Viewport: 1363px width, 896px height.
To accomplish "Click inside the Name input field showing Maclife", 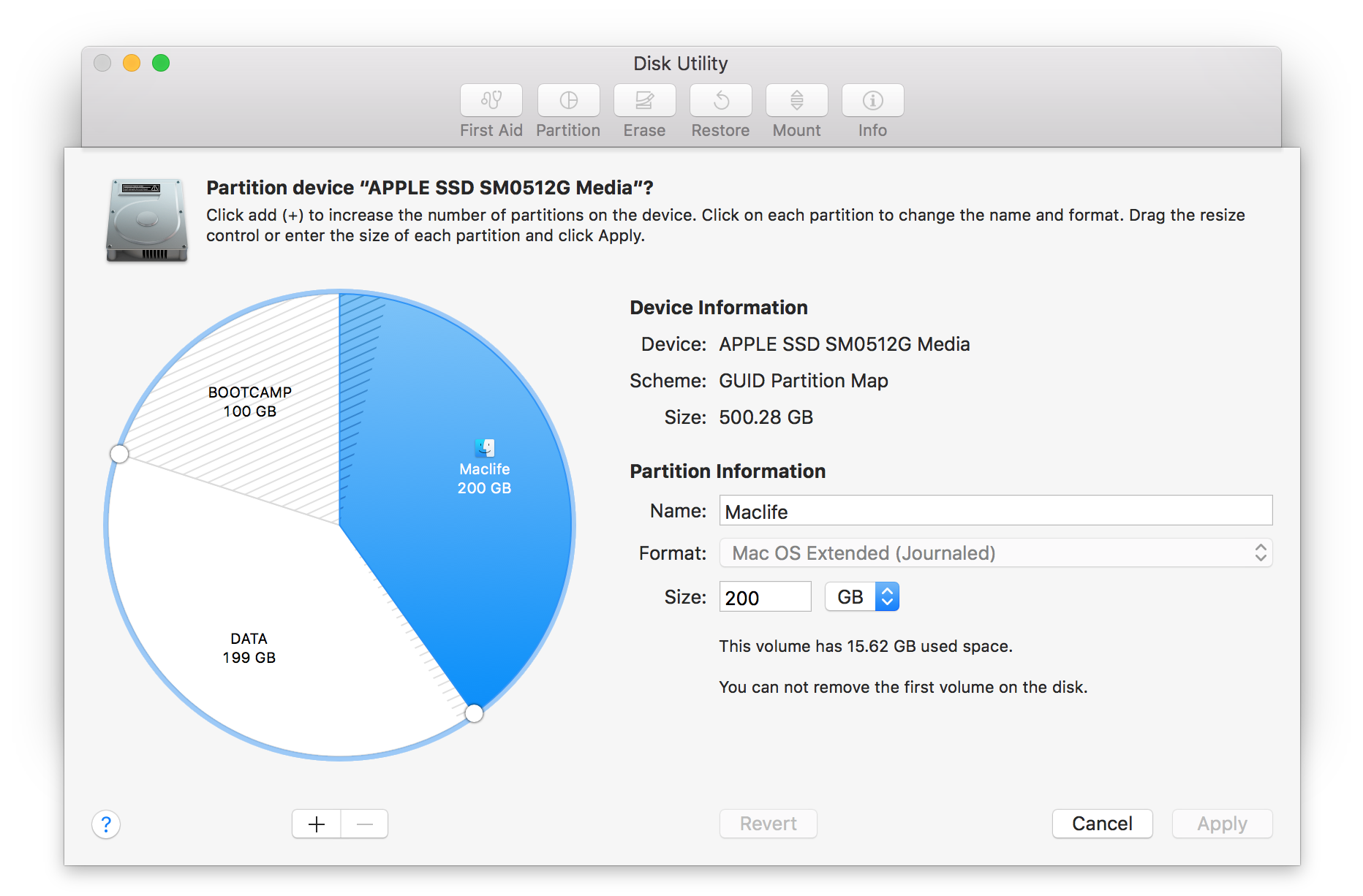I will [x=994, y=510].
